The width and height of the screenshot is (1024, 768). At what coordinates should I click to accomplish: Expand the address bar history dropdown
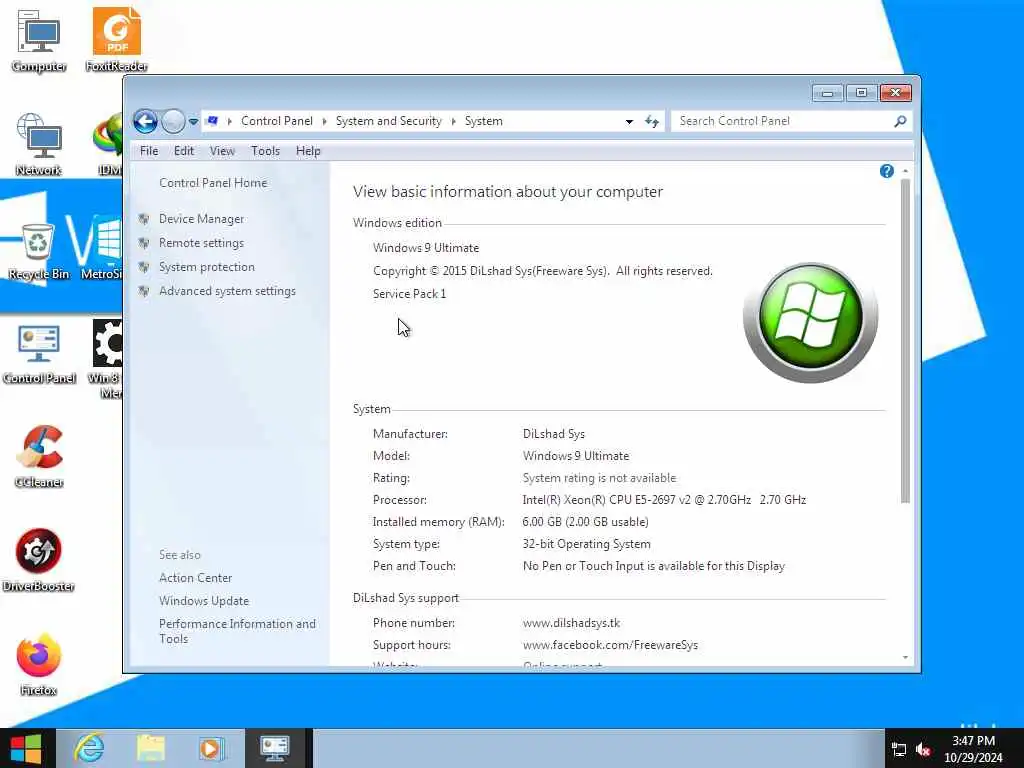629,121
